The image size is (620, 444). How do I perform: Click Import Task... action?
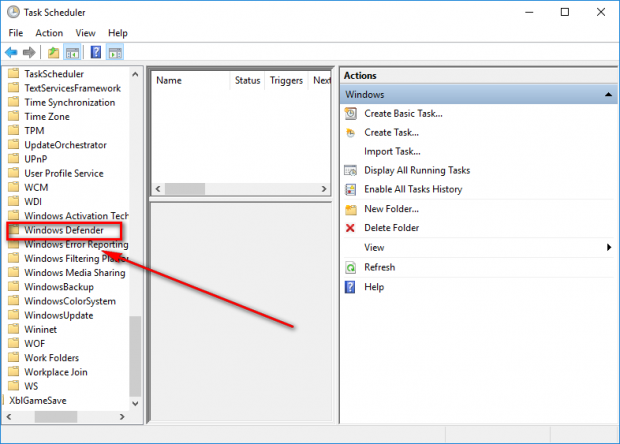point(392,151)
